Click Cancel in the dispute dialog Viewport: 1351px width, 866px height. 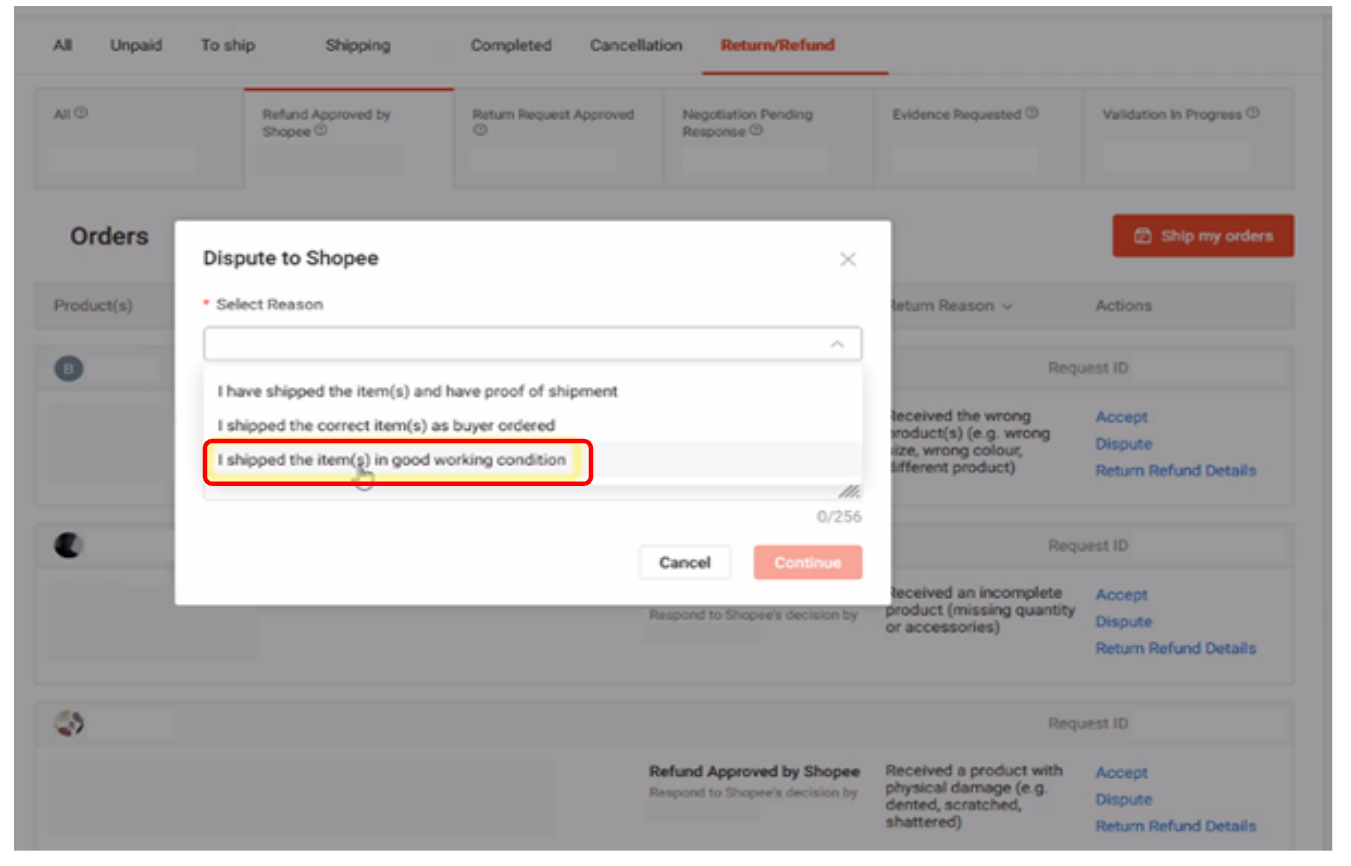(685, 562)
